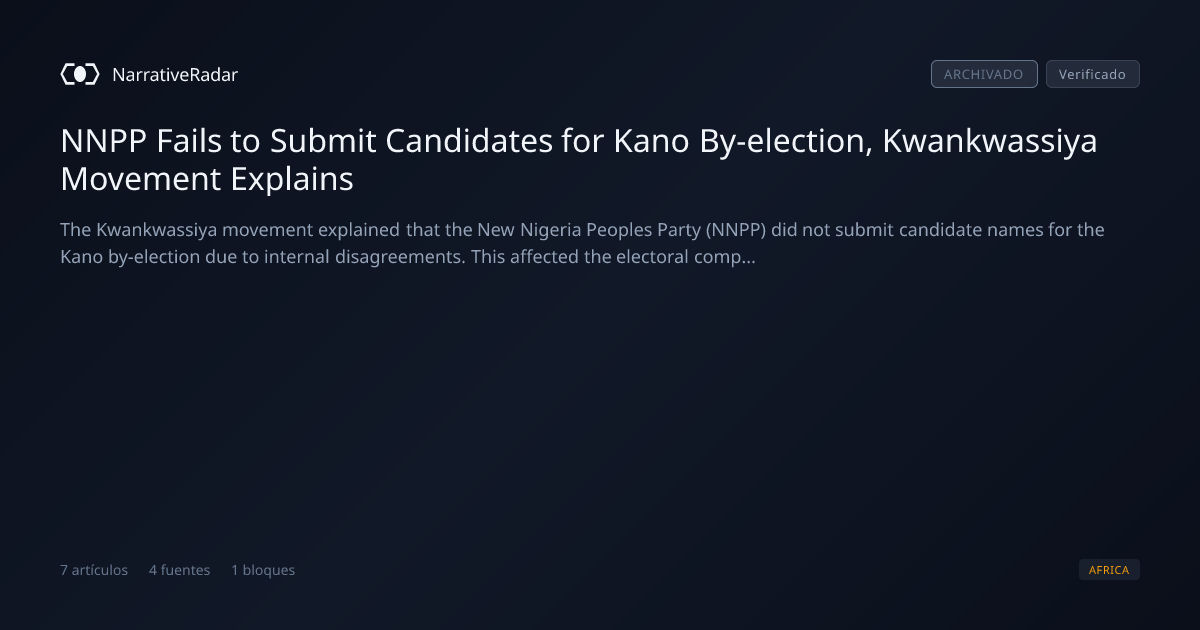Viewport: 1200px width, 630px height.
Task: Select the orange AFRICA region tag
Action: click(x=1109, y=570)
